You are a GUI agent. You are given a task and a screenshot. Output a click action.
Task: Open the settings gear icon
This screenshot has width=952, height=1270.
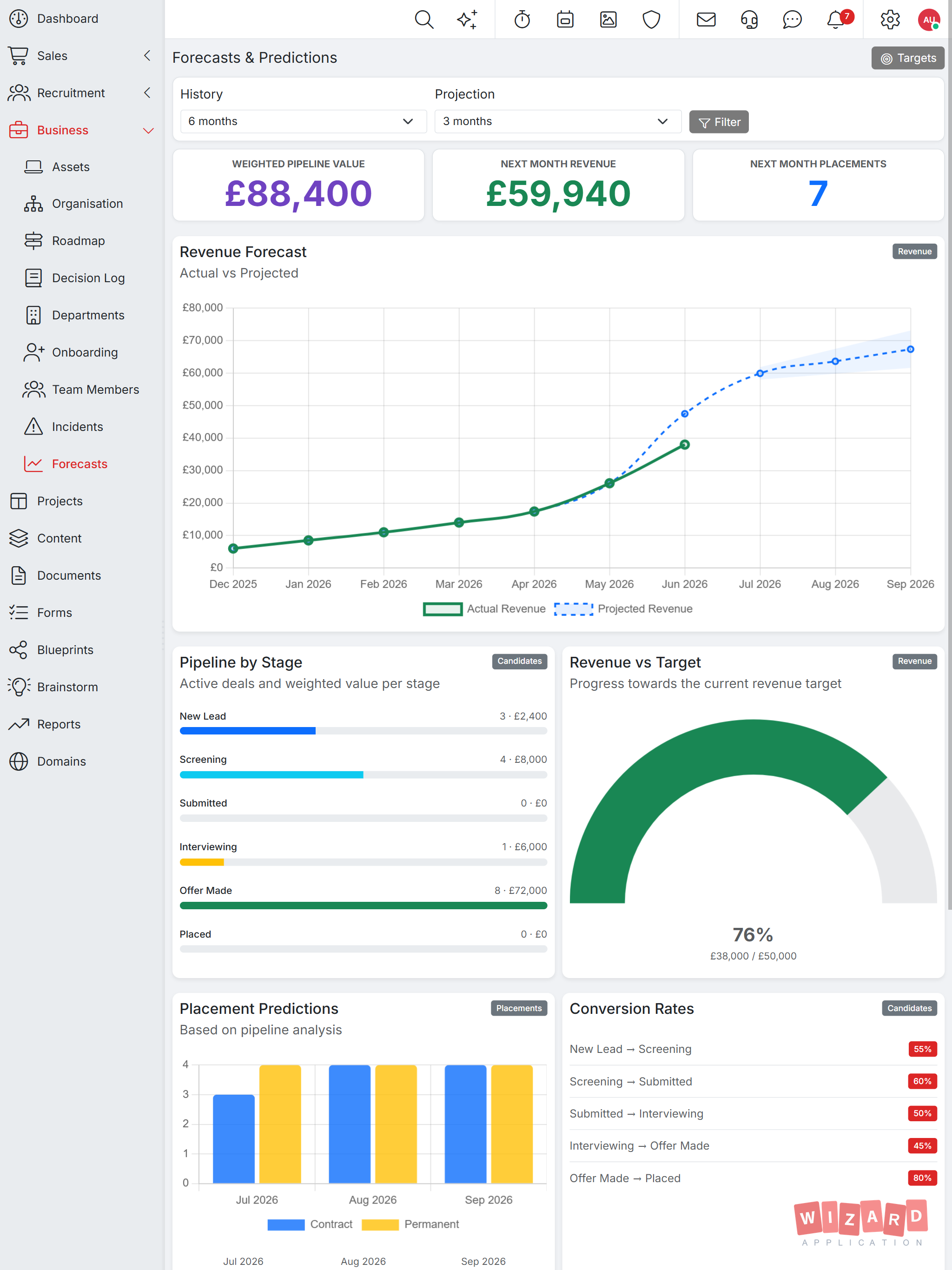890,20
